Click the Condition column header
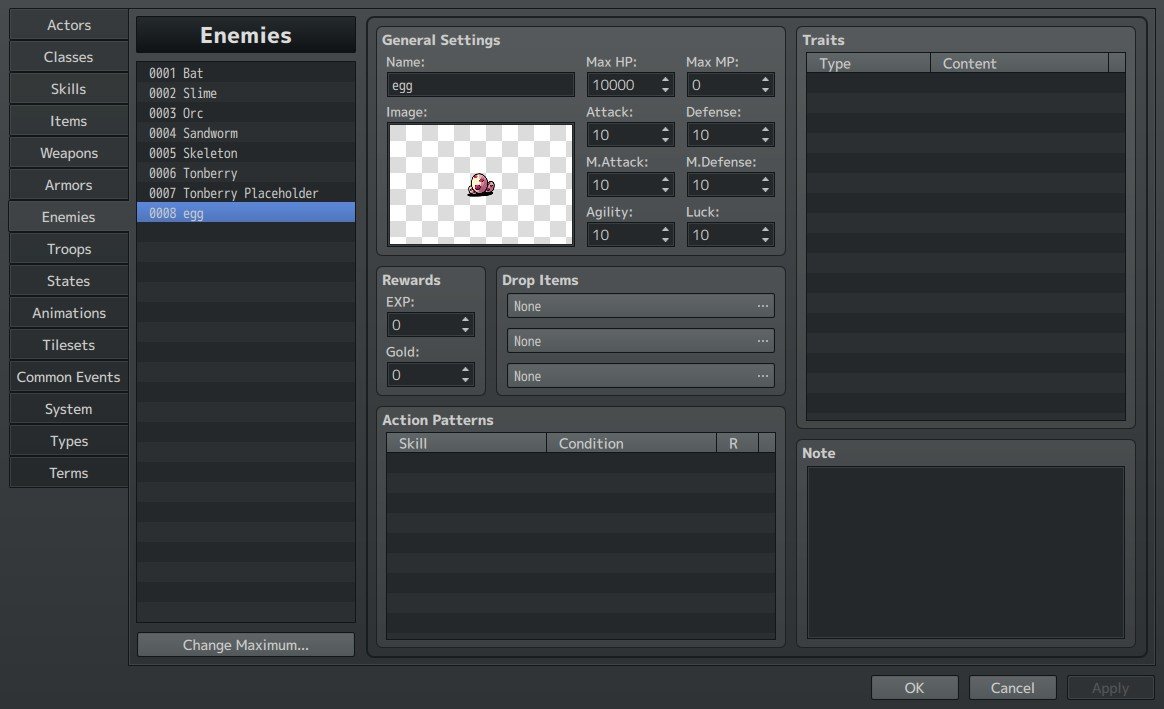The height and width of the screenshot is (709, 1164). 631,442
